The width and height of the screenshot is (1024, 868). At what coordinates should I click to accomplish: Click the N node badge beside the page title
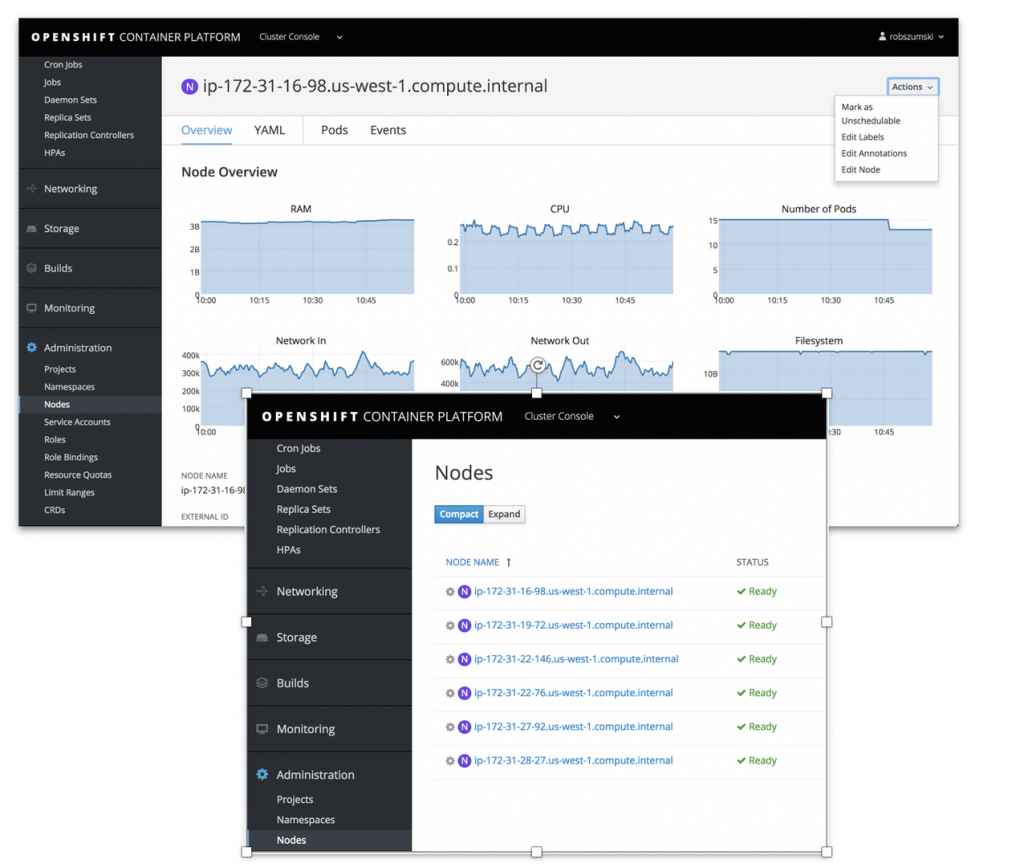(189, 87)
